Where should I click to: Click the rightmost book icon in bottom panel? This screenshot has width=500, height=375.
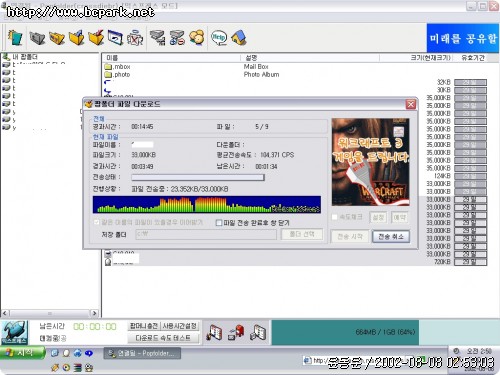tap(258, 332)
